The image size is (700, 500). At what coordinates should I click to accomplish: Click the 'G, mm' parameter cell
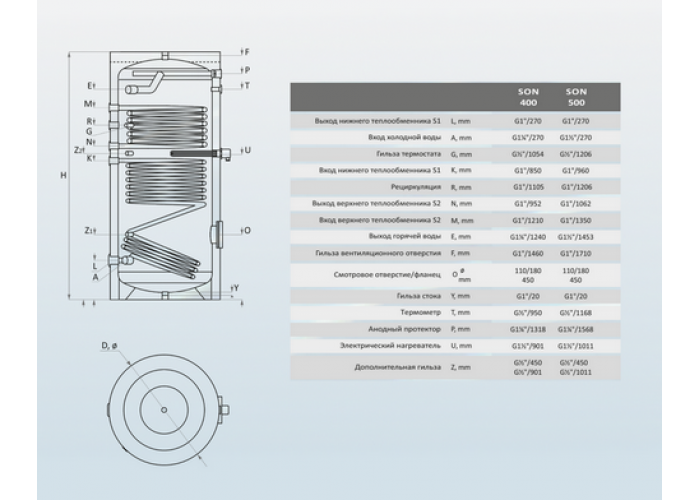coord(461,154)
